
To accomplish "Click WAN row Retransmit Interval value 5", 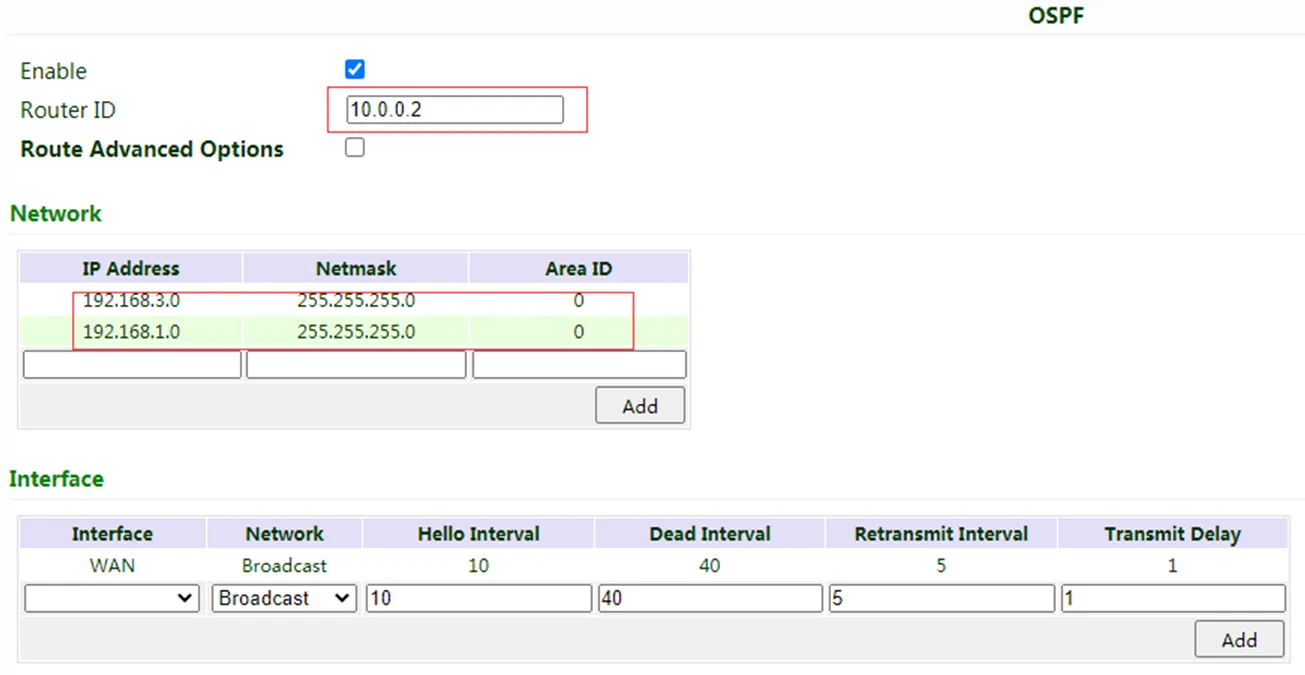I will tap(941, 565).
